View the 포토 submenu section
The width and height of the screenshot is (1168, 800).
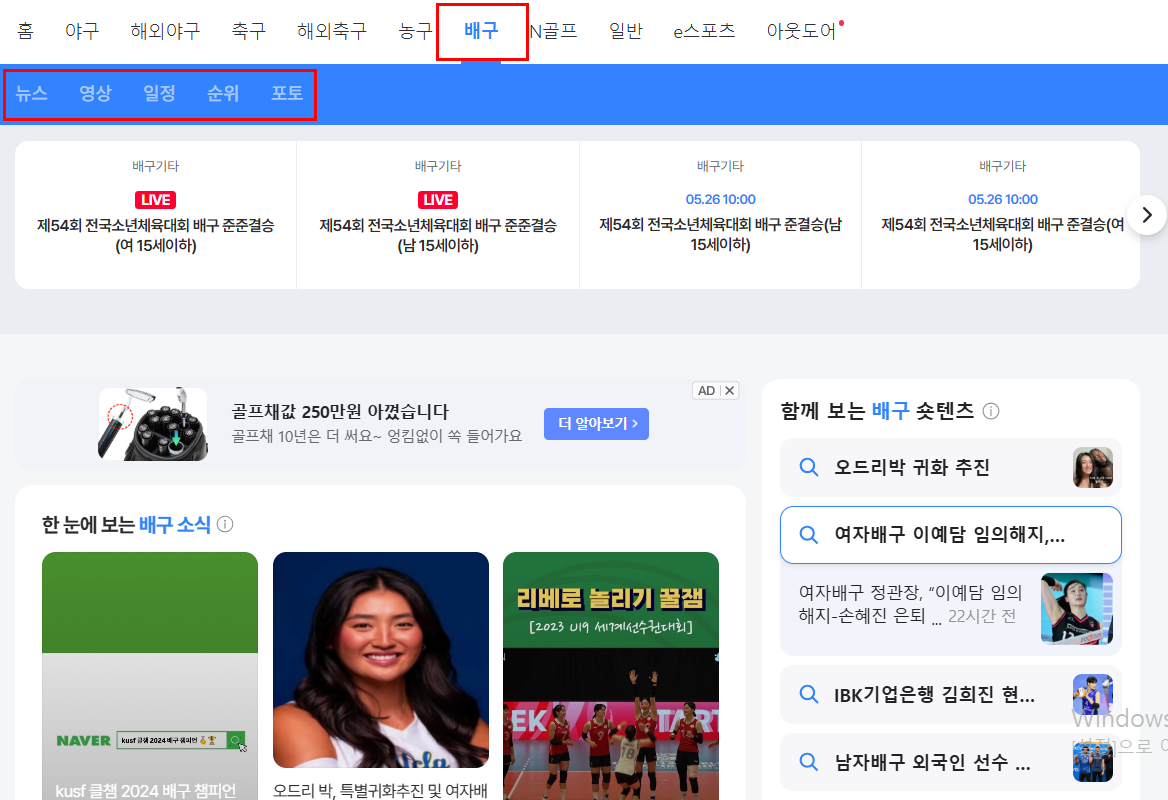[287, 93]
